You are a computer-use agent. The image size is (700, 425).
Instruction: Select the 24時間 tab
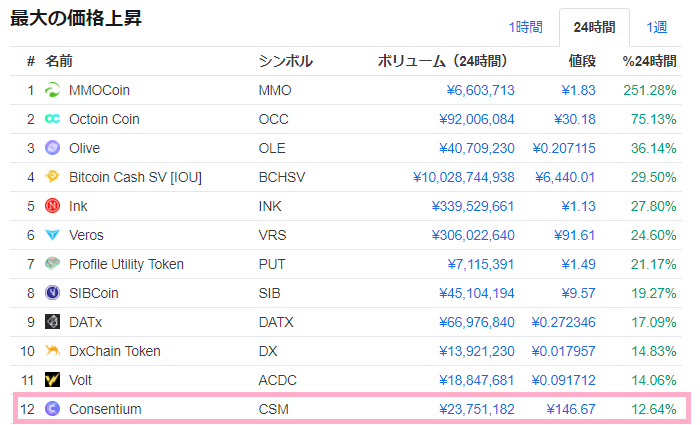594,27
